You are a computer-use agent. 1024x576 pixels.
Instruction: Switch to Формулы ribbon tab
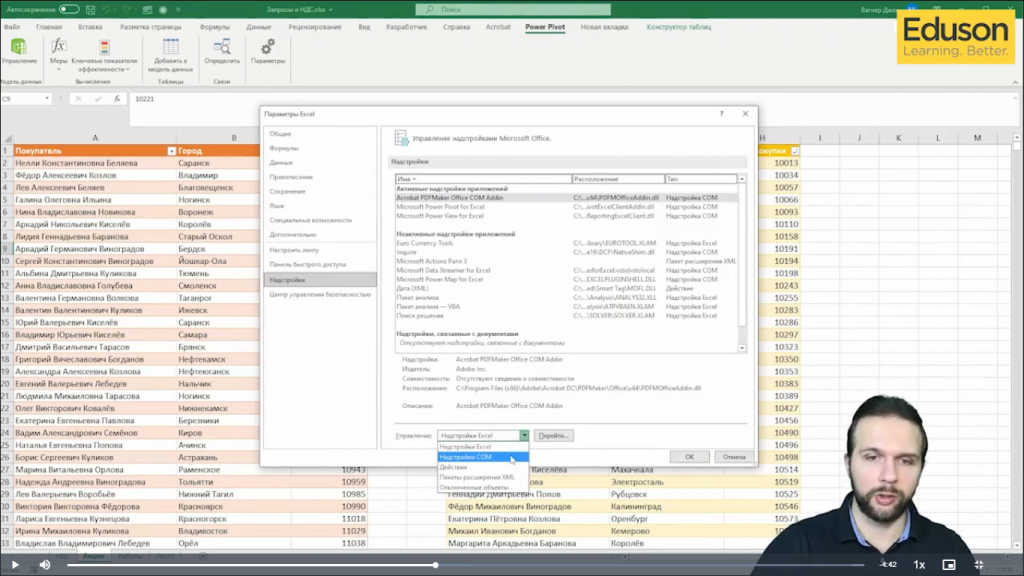[214, 27]
